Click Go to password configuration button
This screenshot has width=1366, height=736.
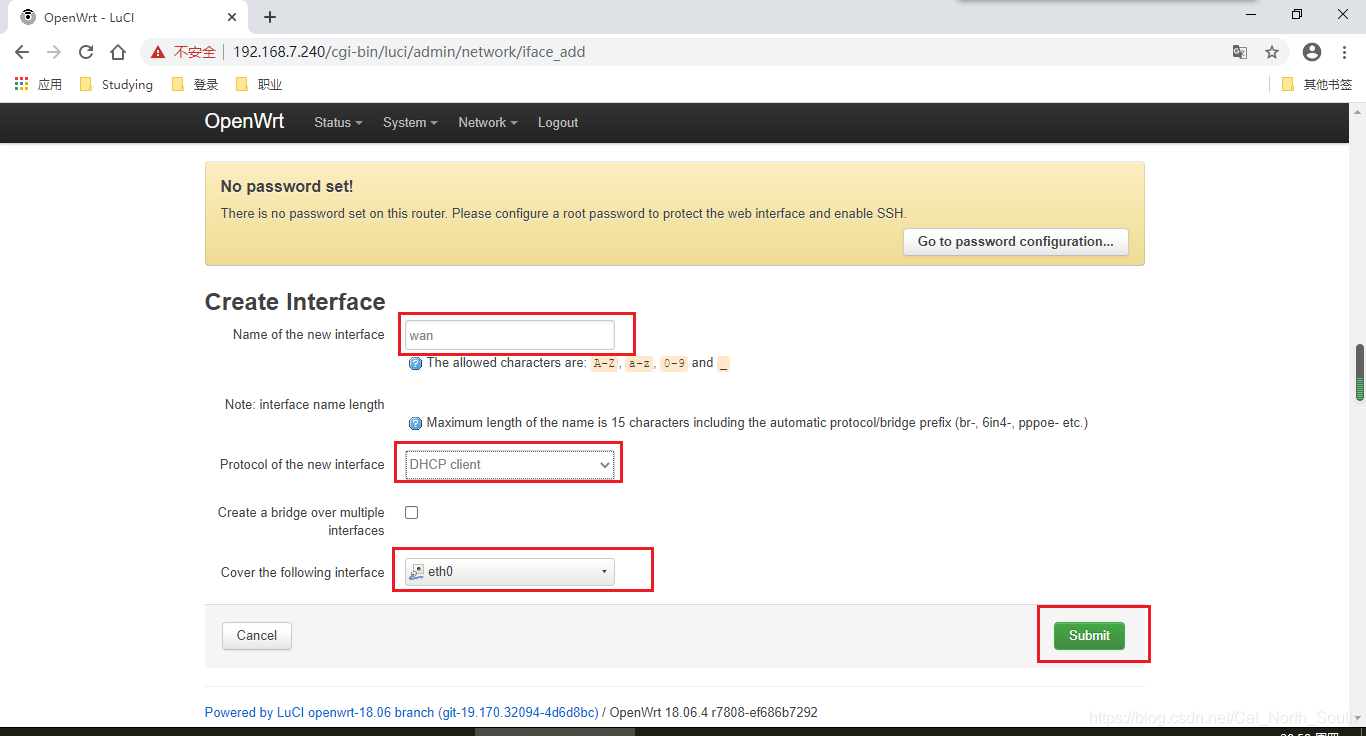1015,241
